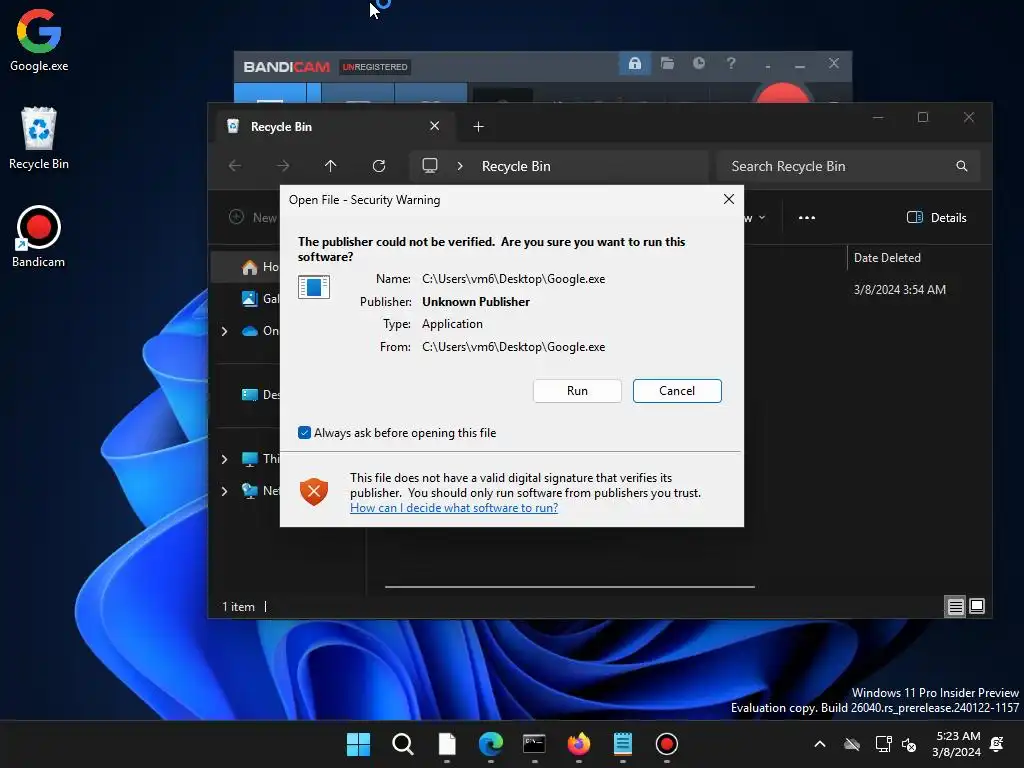1024x768 pixels.
Task: Open network status tray icon
Action: [883, 744]
